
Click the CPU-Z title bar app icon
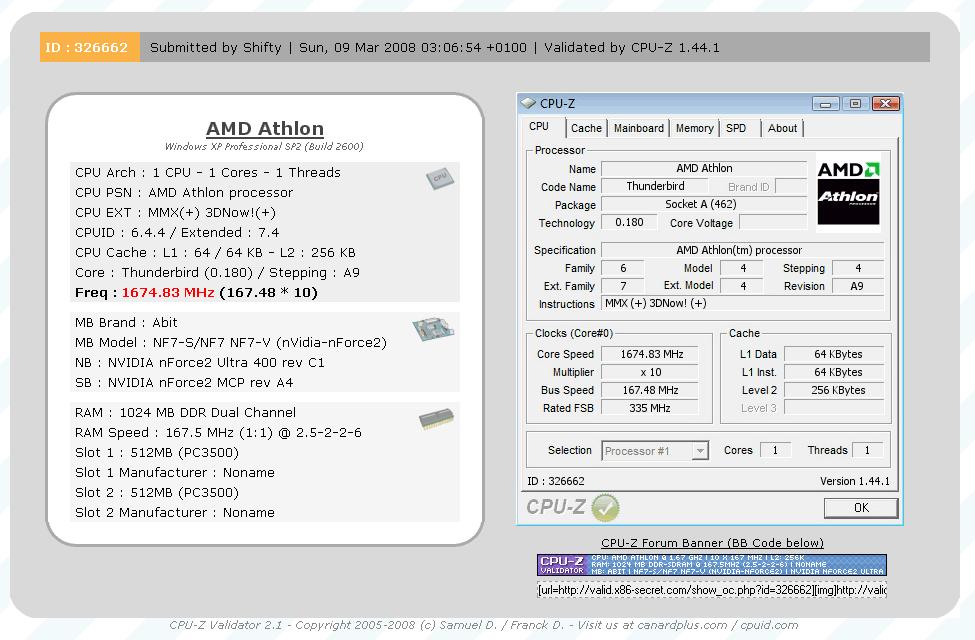point(529,103)
